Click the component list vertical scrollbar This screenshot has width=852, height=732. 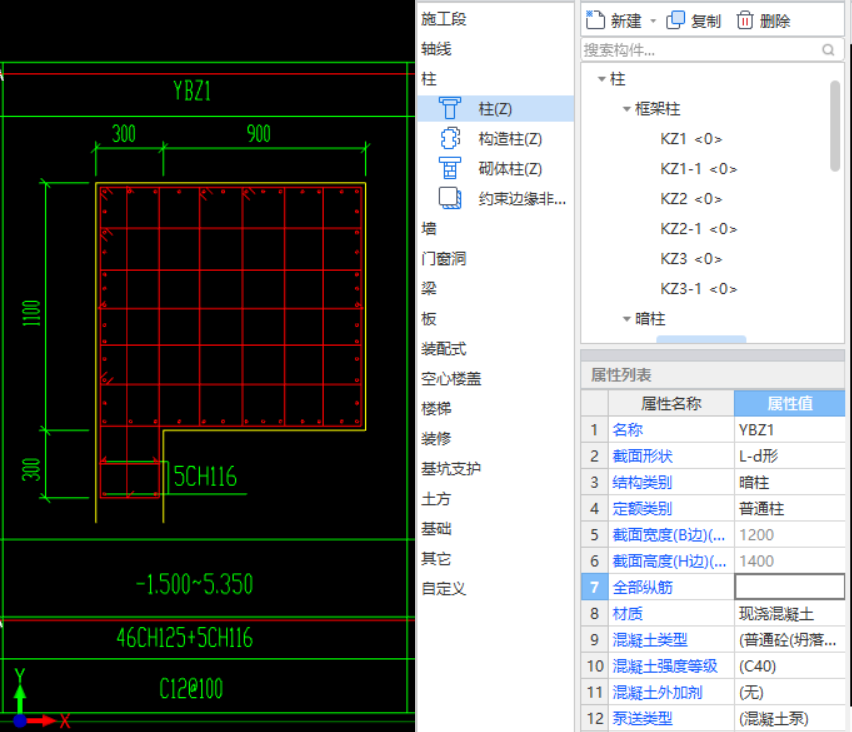[835, 126]
